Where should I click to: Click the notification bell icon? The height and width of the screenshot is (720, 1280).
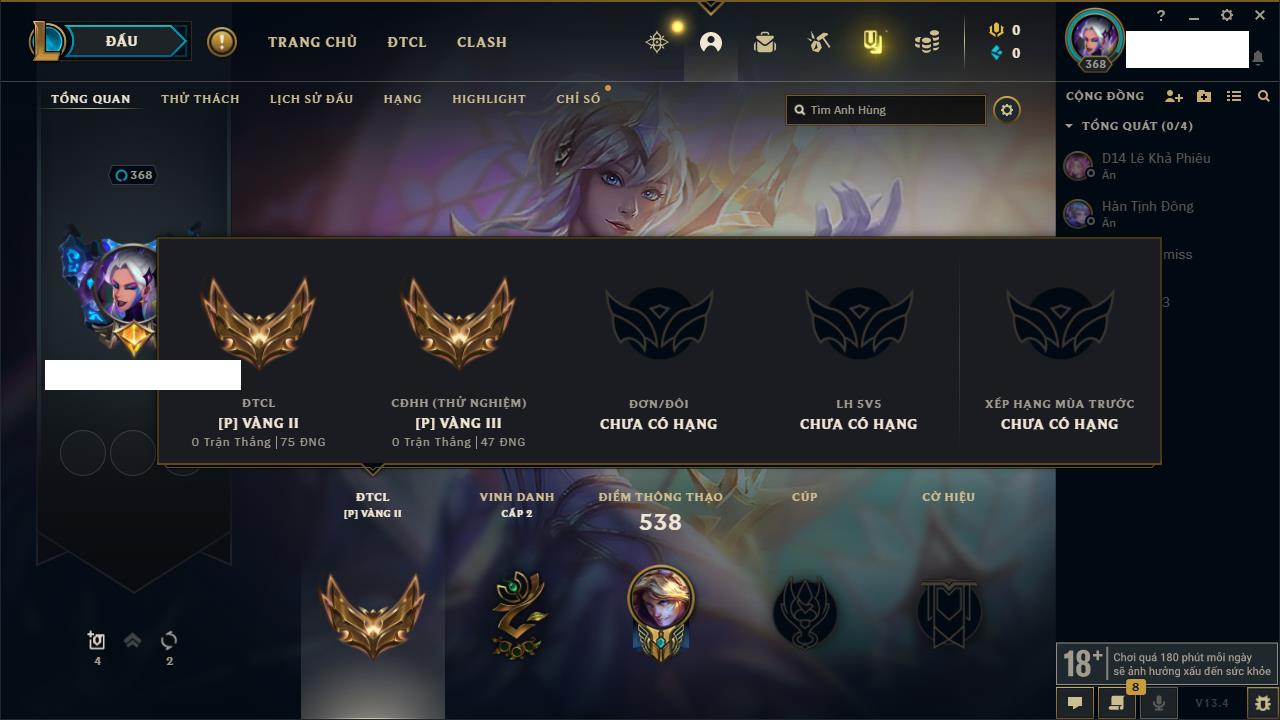[x=1257, y=58]
